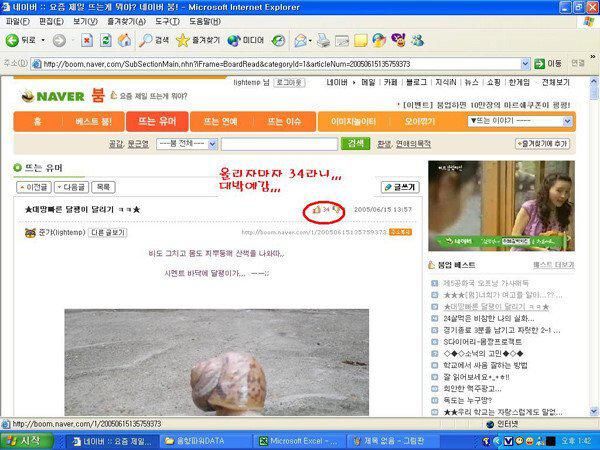Image resolution: width=600 pixels, height=450 pixels.
Task: Open the 학교에서 싸움 잘하는 방법 entry
Action: [x=485, y=365]
